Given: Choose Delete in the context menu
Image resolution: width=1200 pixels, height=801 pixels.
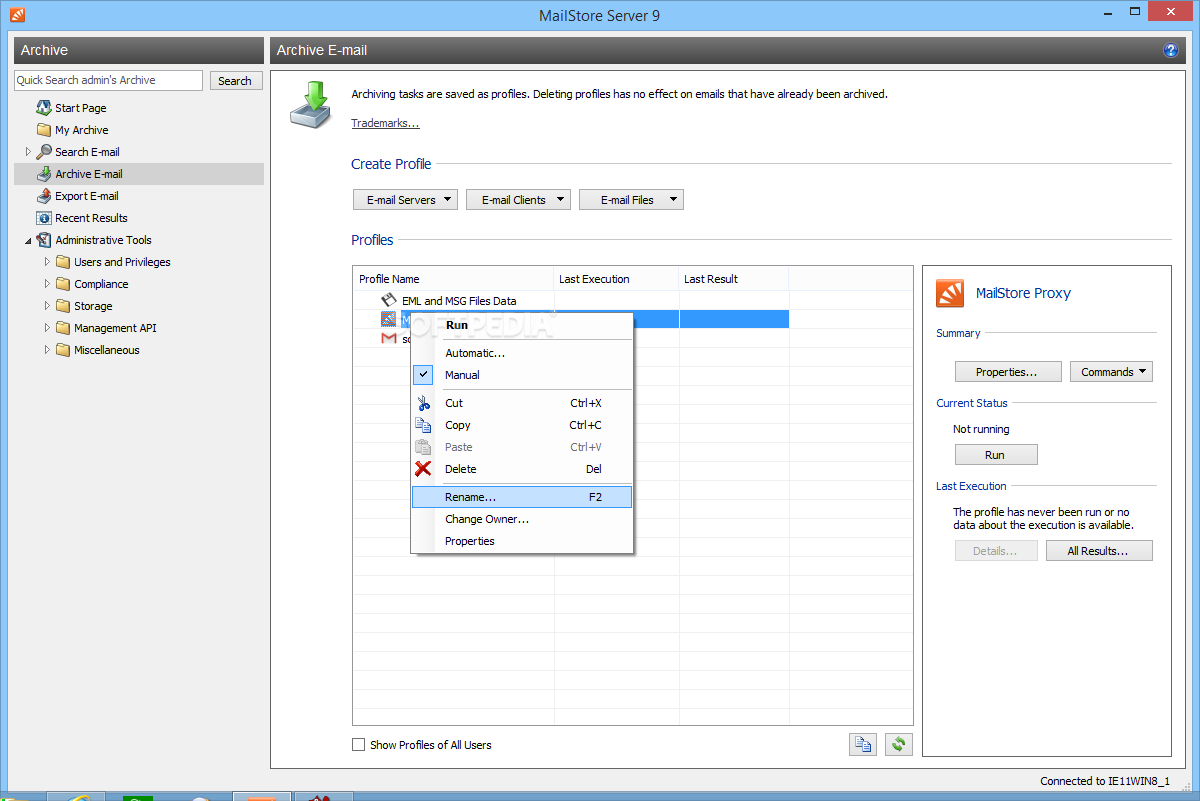Looking at the screenshot, I should pyautogui.click(x=522, y=469).
